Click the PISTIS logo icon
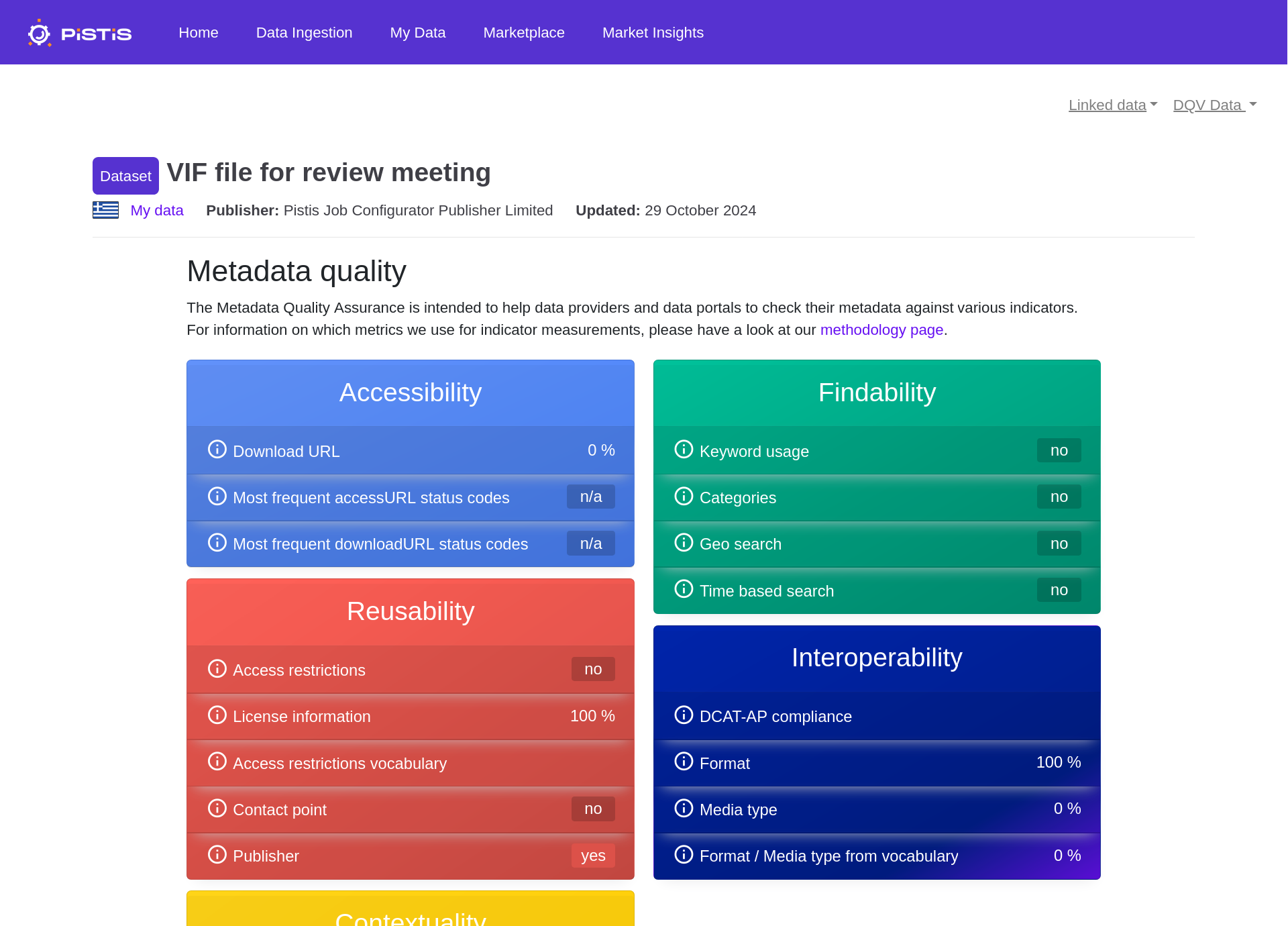Screen dimensions: 1288x926 point(79,33)
